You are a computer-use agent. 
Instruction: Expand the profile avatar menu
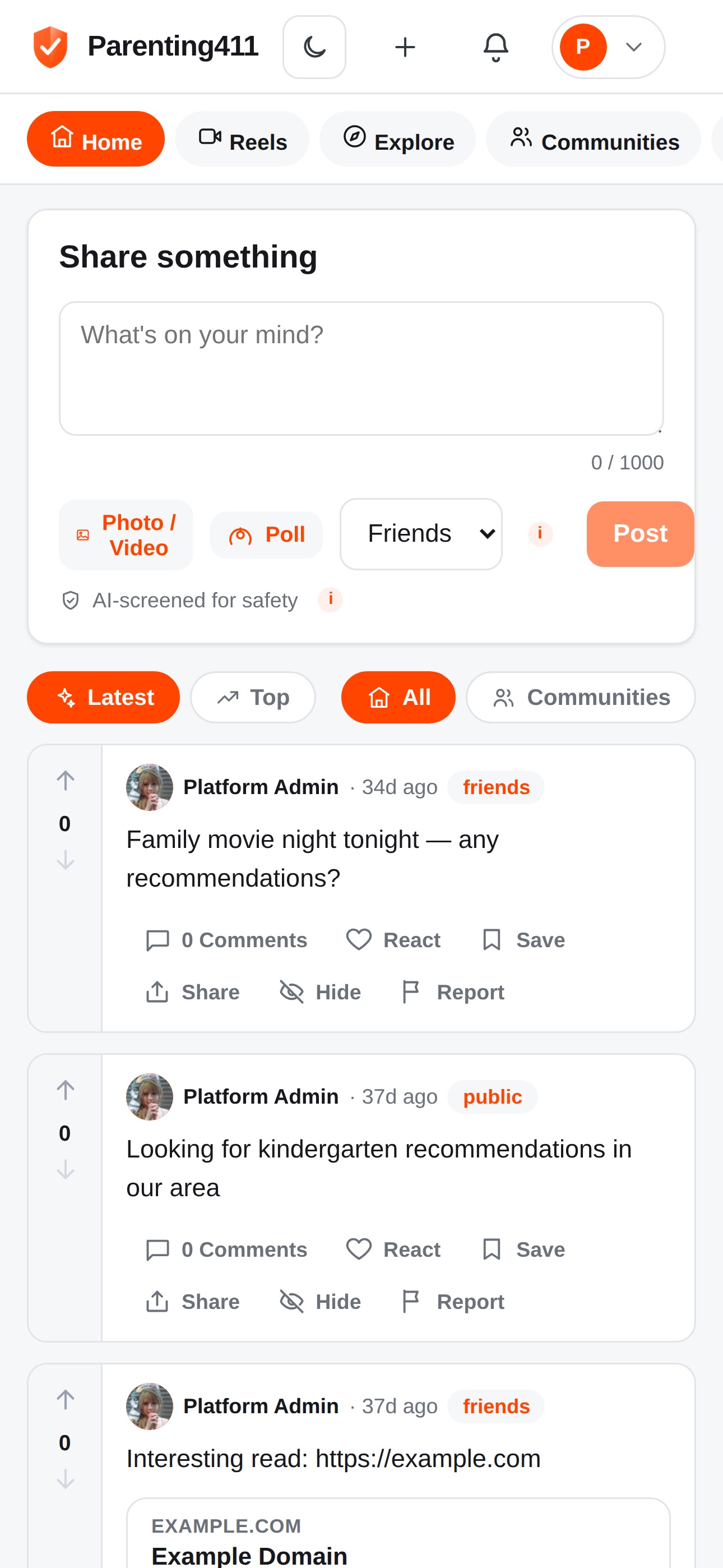point(608,47)
